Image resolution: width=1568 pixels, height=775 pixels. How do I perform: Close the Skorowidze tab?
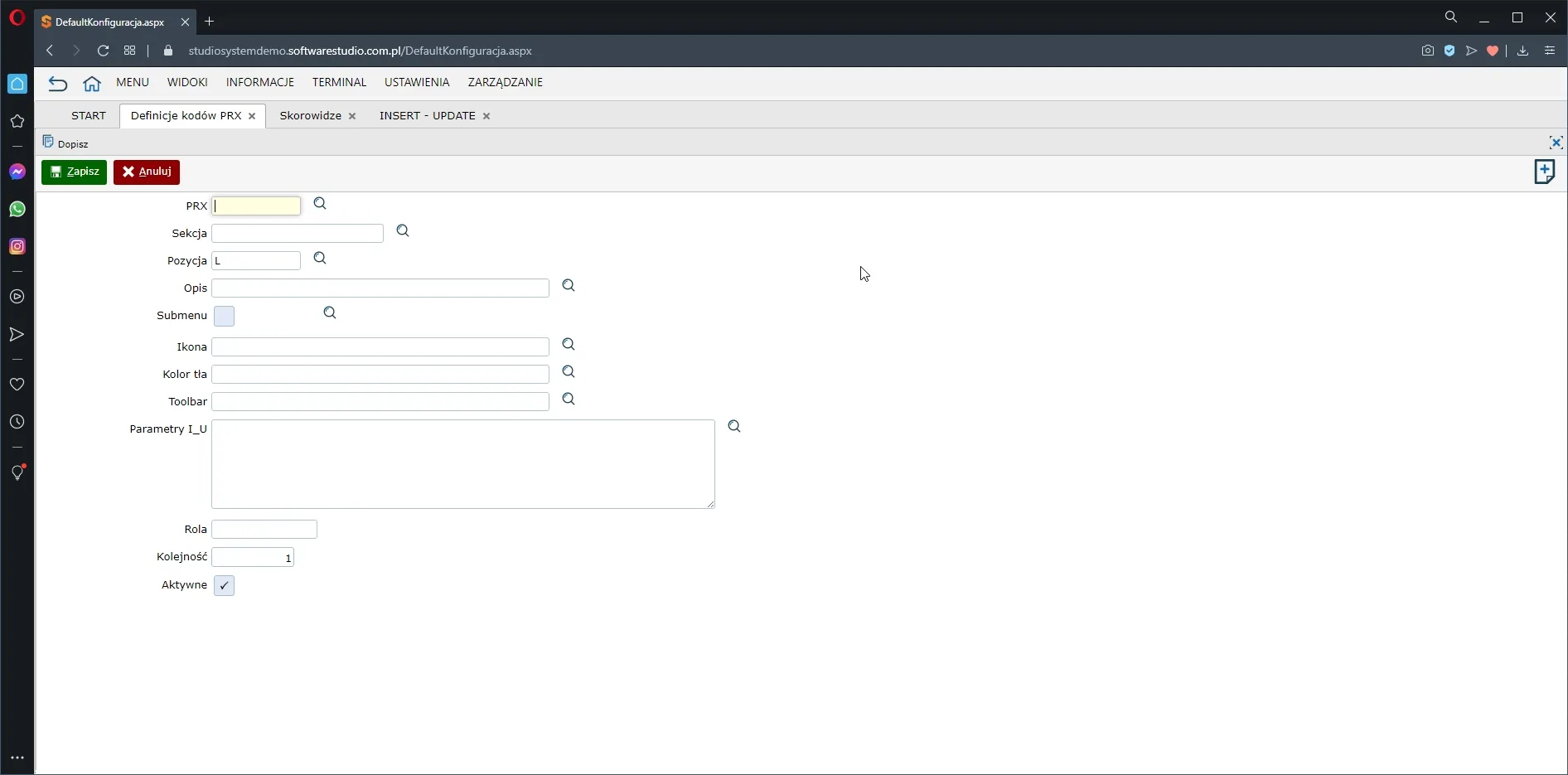pyautogui.click(x=352, y=116)
